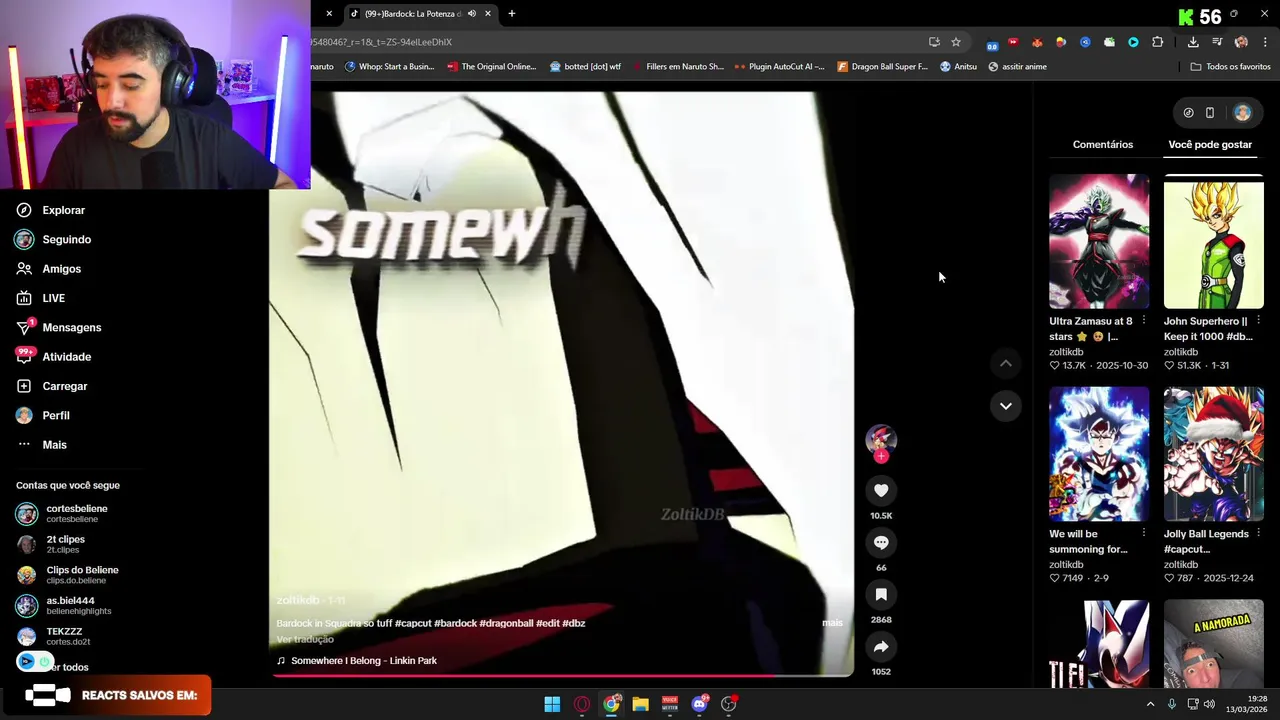Open Explorar in the TikTok sidebar
This screenshot has width=1280, height=720.
pyautogui.click(x=50, y=210)
